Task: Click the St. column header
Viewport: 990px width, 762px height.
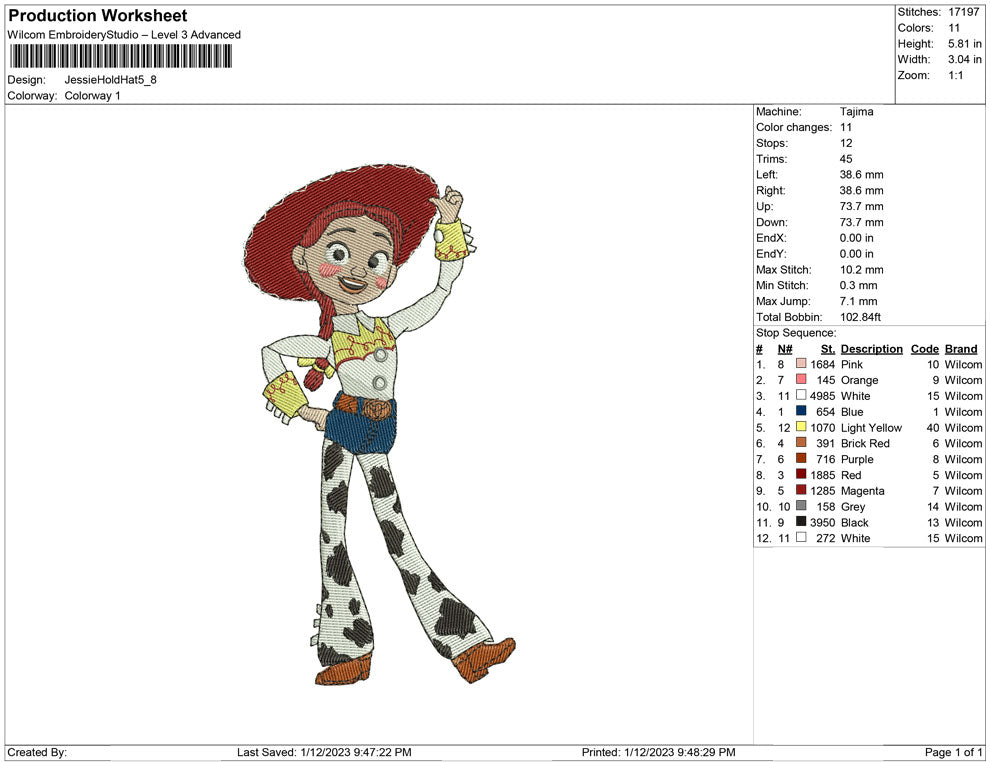Action: coord(826,348)
